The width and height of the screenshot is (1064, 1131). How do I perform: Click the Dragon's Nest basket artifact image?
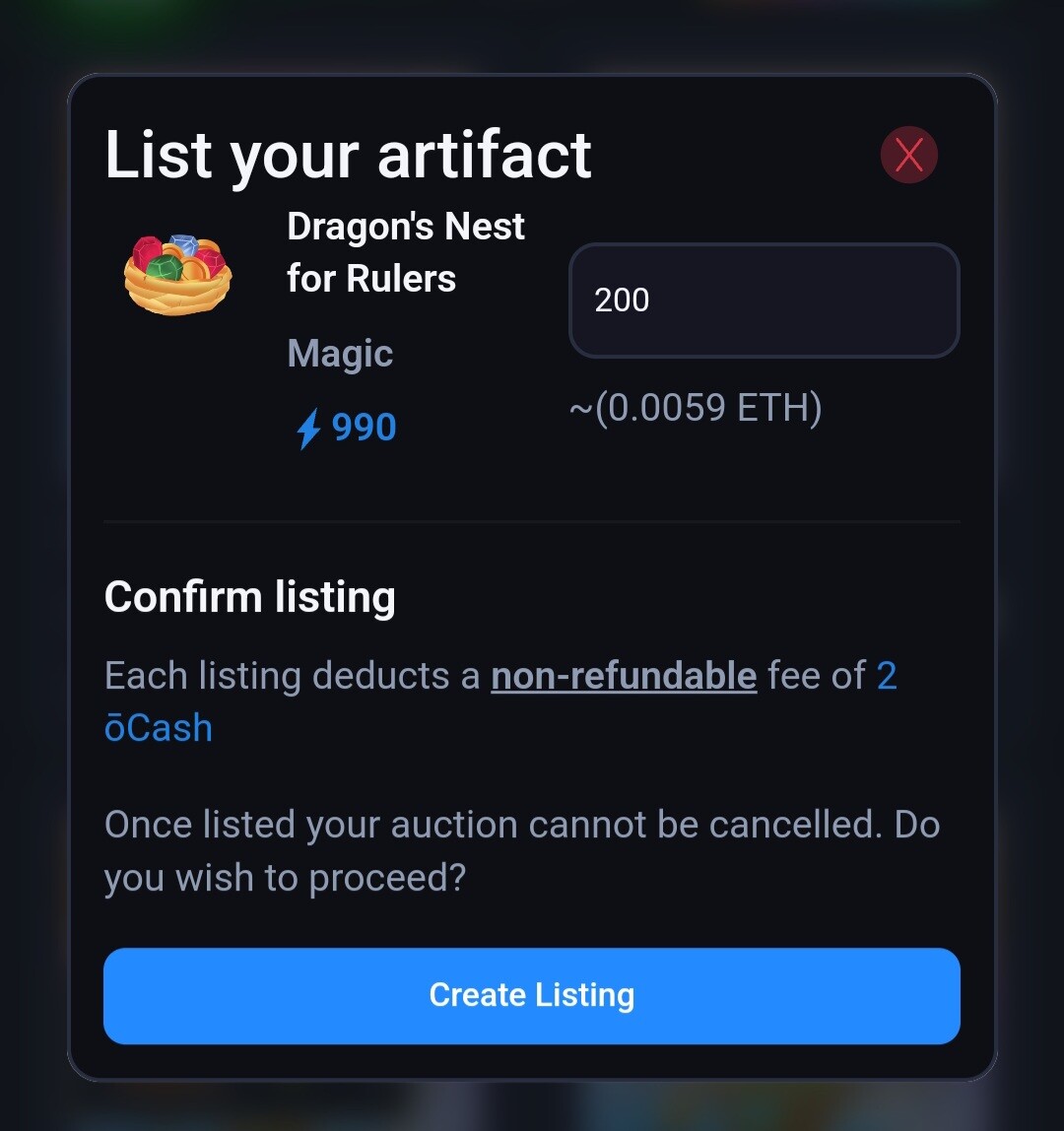pyautogui.click(x=177, y=275)
